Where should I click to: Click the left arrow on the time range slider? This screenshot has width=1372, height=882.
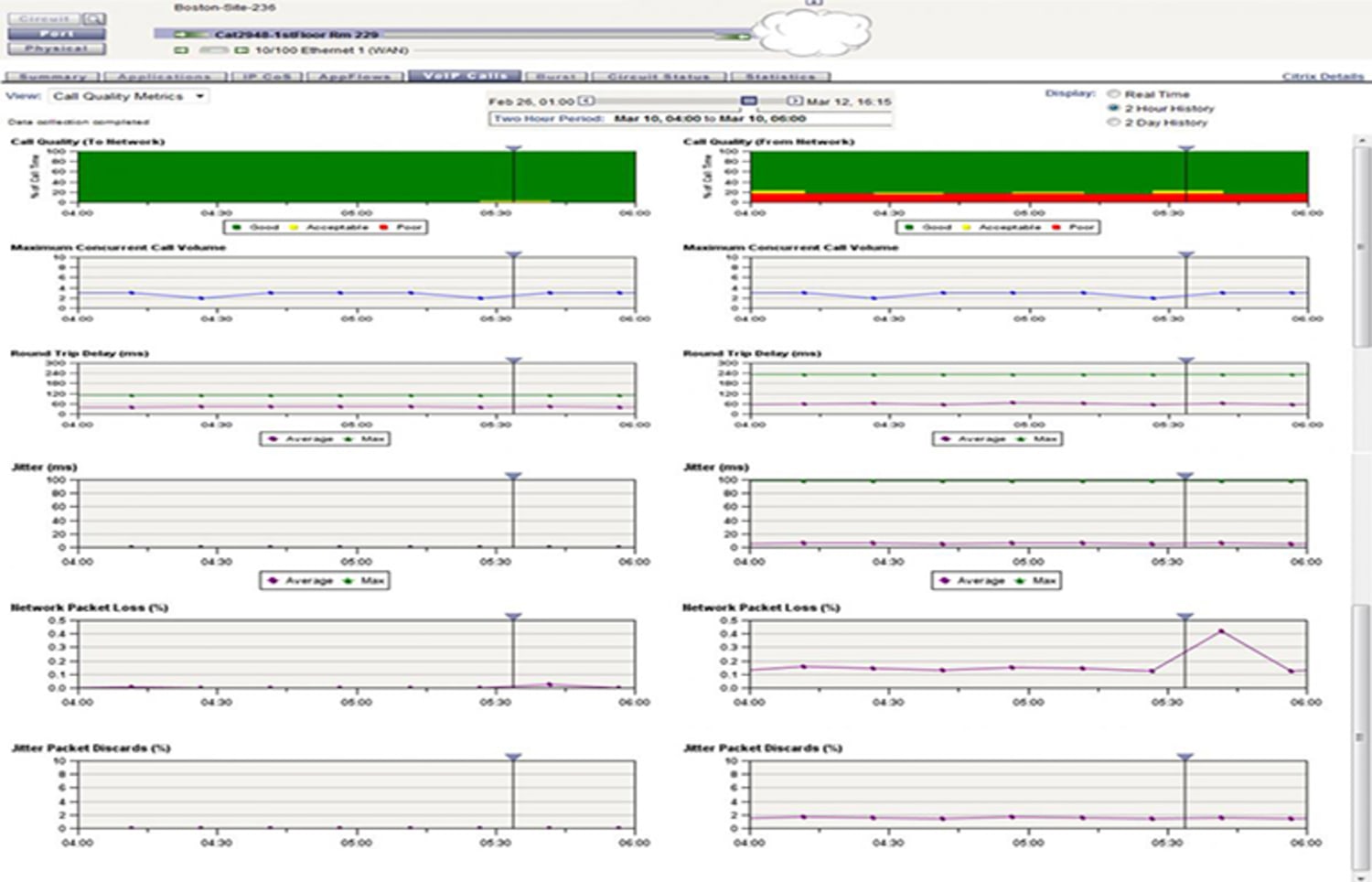[585, 101]
